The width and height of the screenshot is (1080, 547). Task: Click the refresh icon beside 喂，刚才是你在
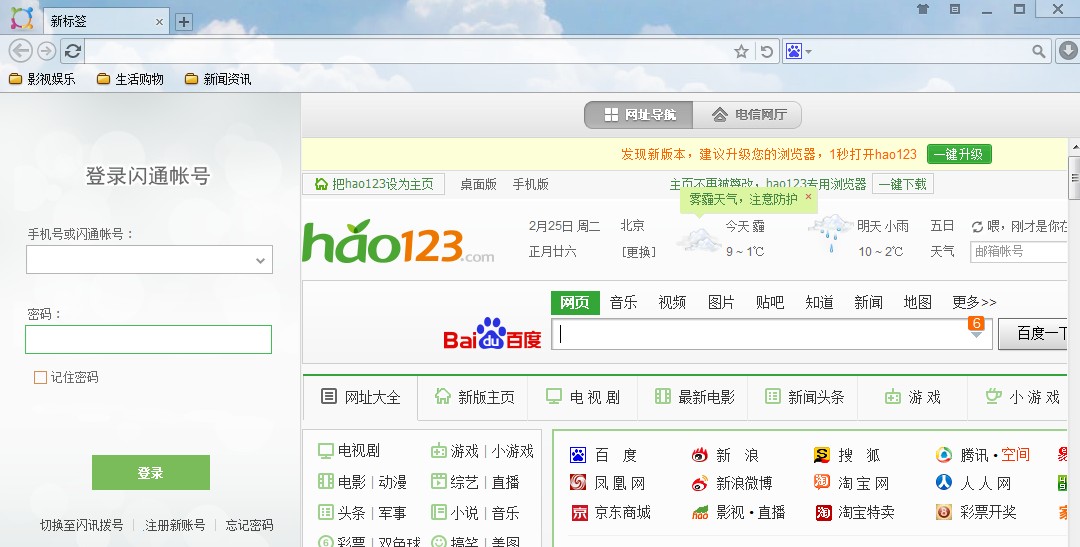(x=977, y=227)
